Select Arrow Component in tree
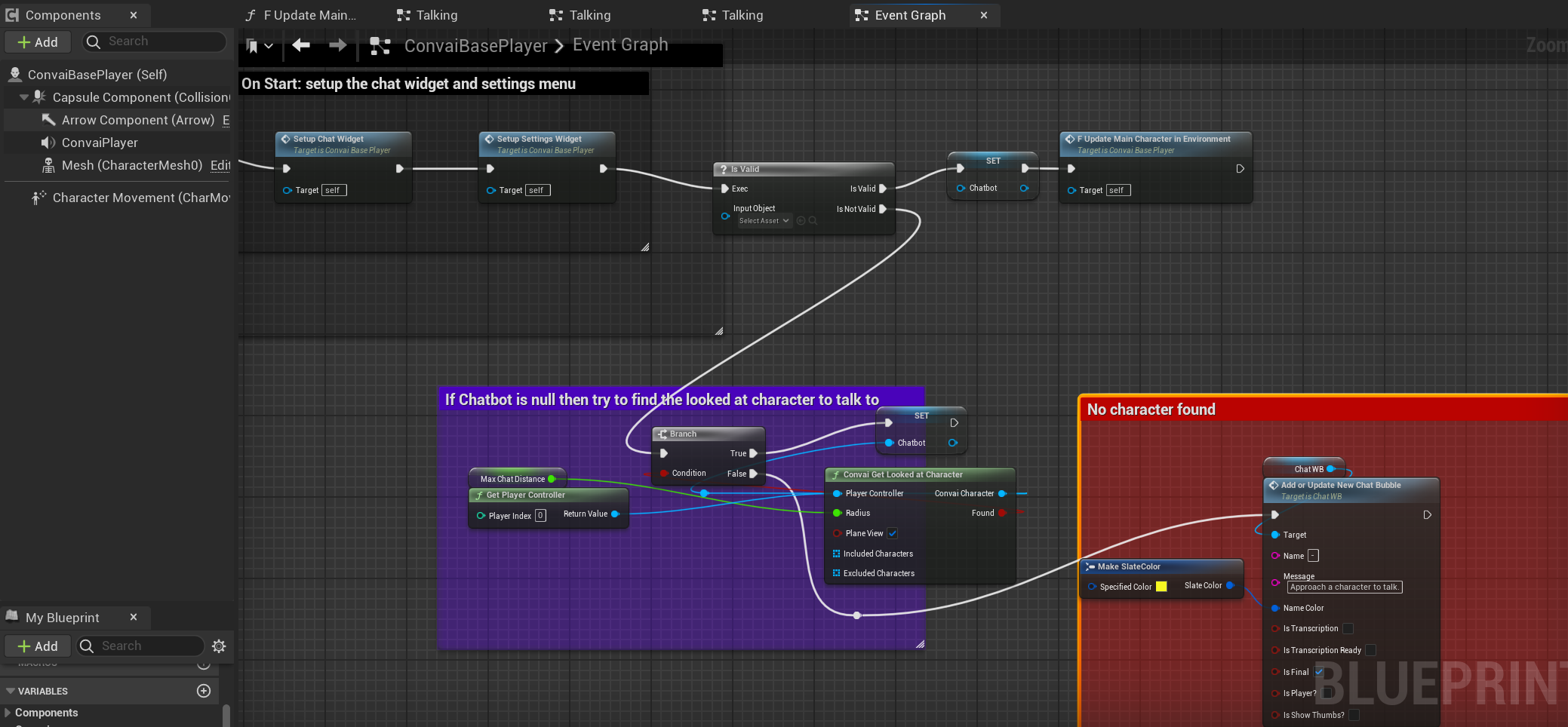1568x727 pixels. point(138,120)
